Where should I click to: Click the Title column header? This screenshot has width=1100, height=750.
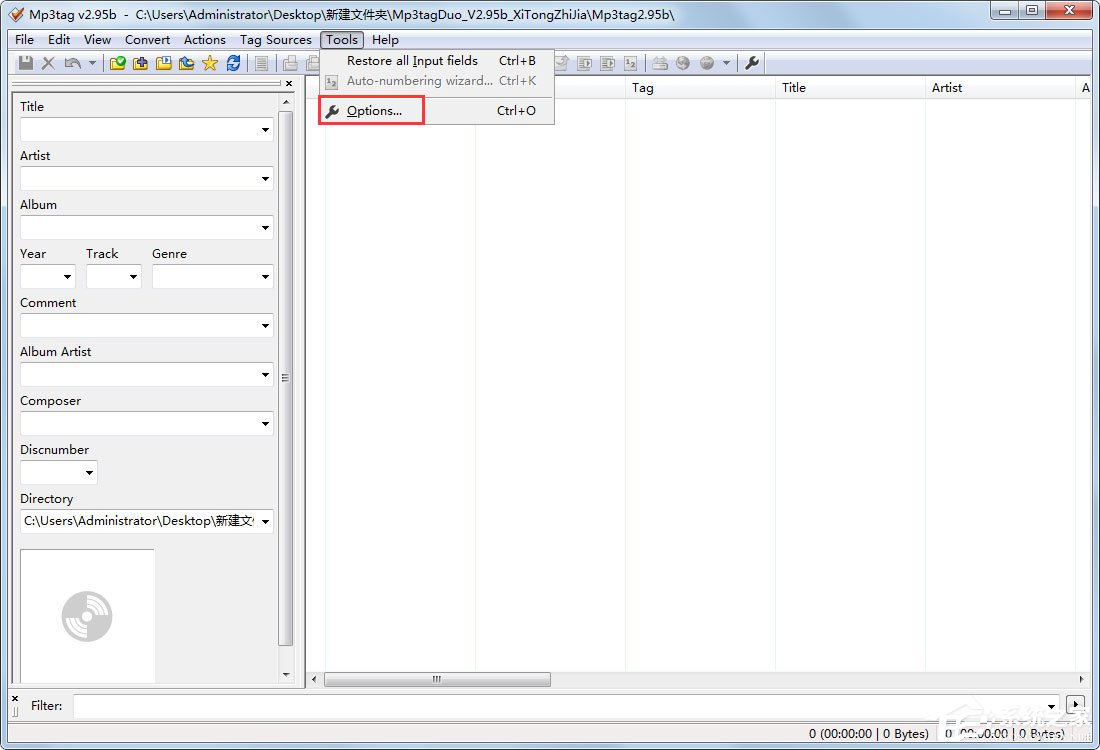pyautogui.click(x=850, y=88)
